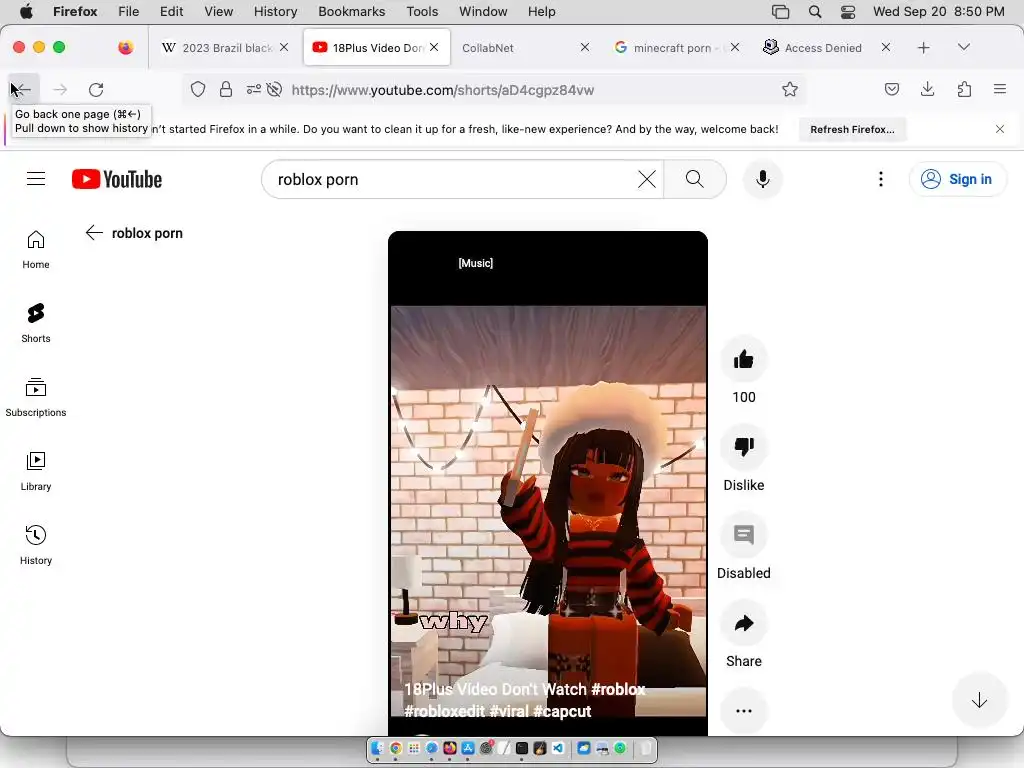Open Firefox View pinned tab

pyautogui.click(x=125, y=47)
